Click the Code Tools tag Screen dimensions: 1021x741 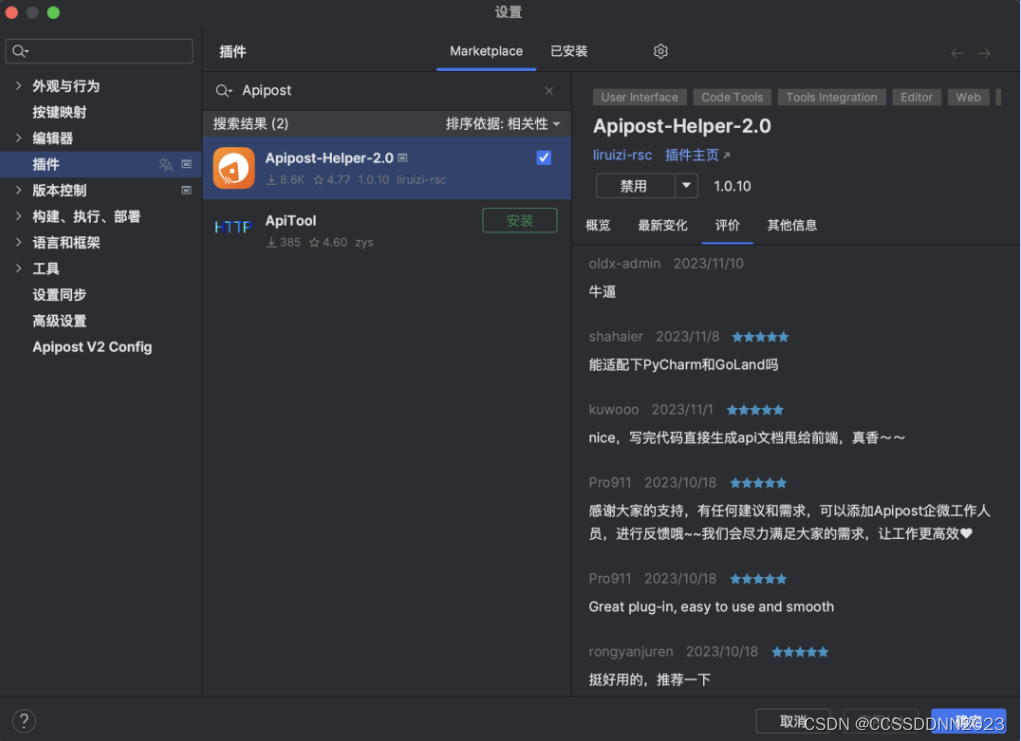point(732,97)
